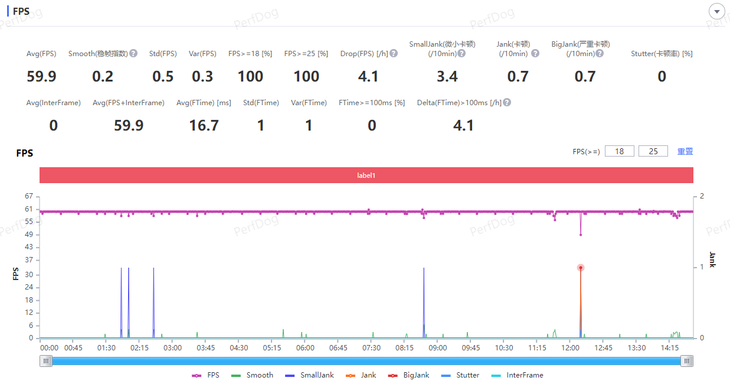Click the 12:00 time axis label
This screenshot has height=387, width=730.
tap(570, 348)
